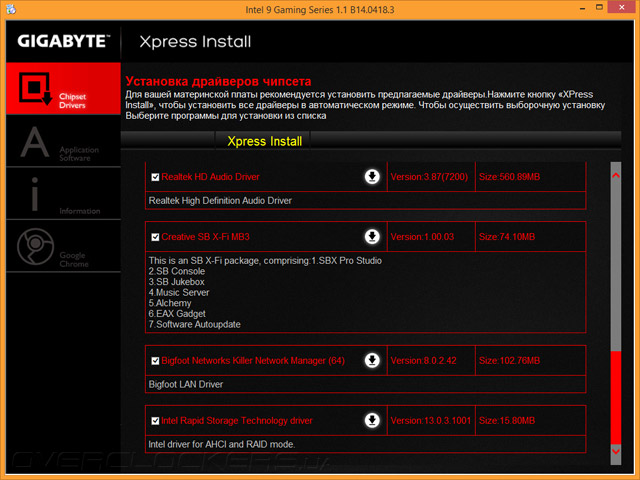The image size is (640, 480).
Task: Click the 6.EAX Gadget line
Action: (x=177, y=313)
